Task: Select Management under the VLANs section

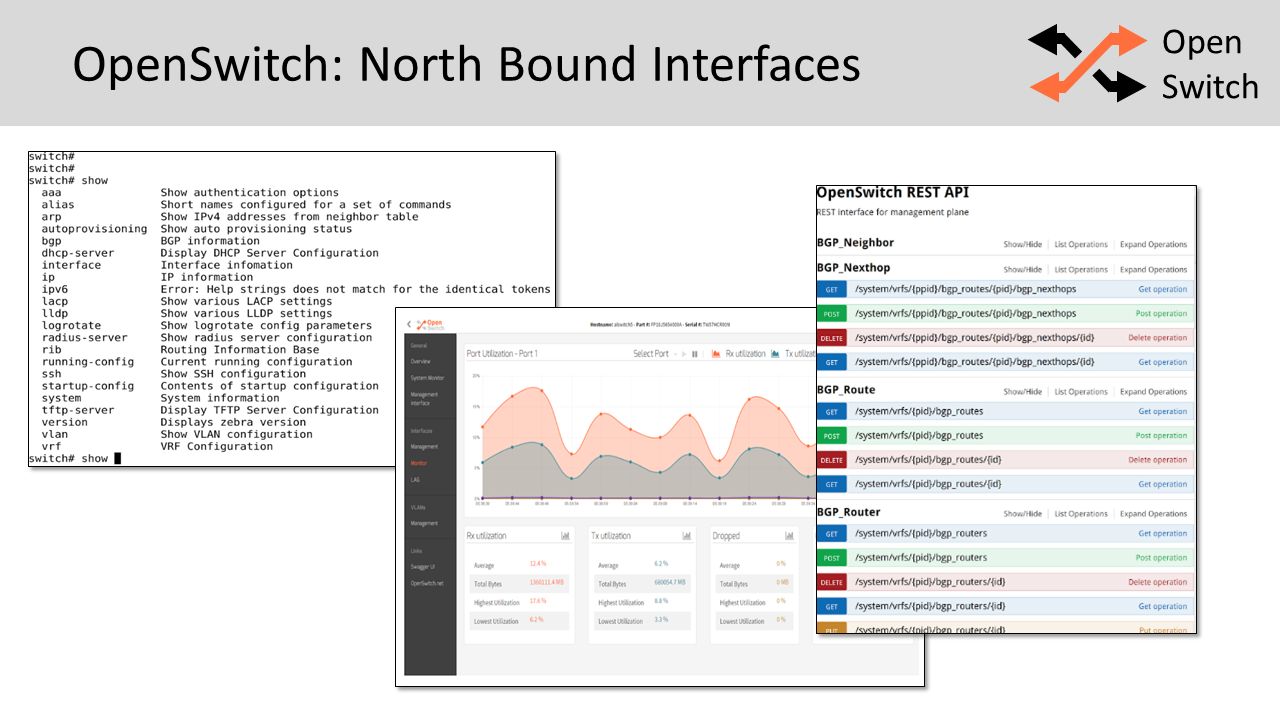Action: [424, 523]
